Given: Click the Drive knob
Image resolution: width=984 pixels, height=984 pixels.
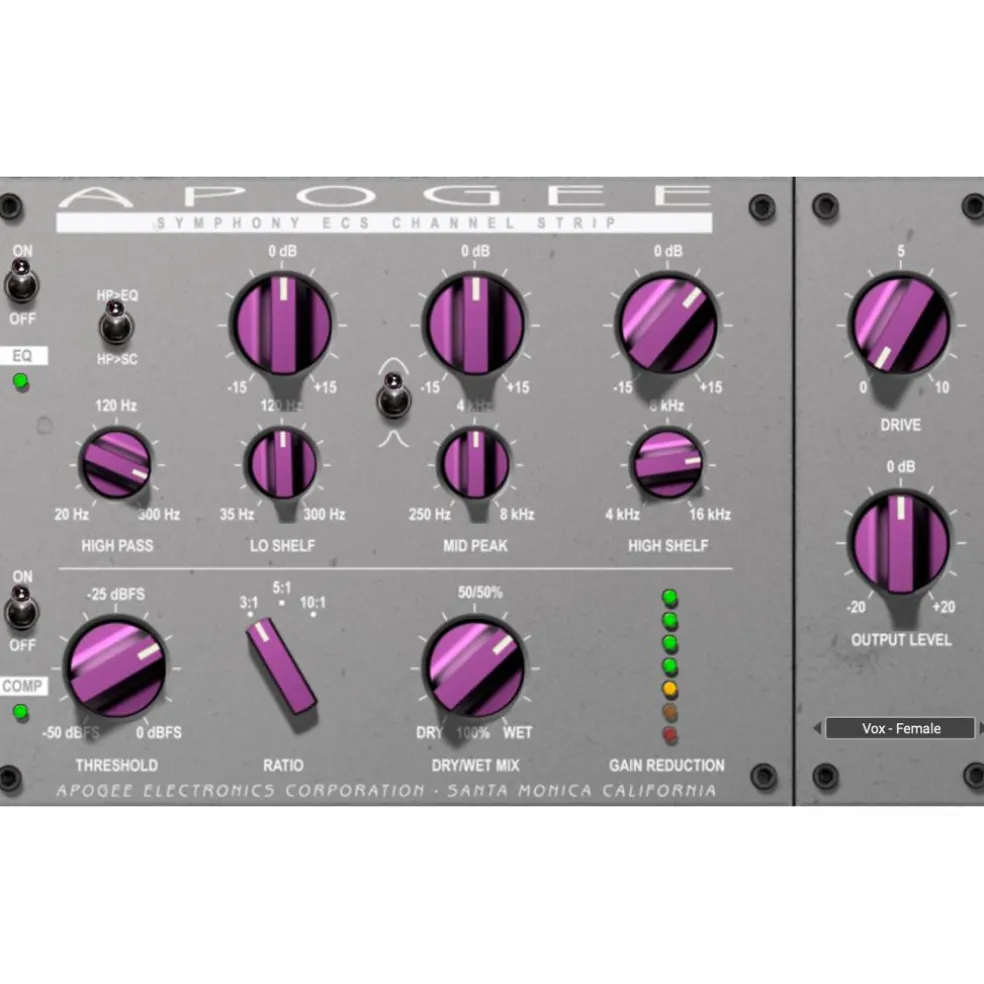Looking at the screenshot, I should click(900, 325).
